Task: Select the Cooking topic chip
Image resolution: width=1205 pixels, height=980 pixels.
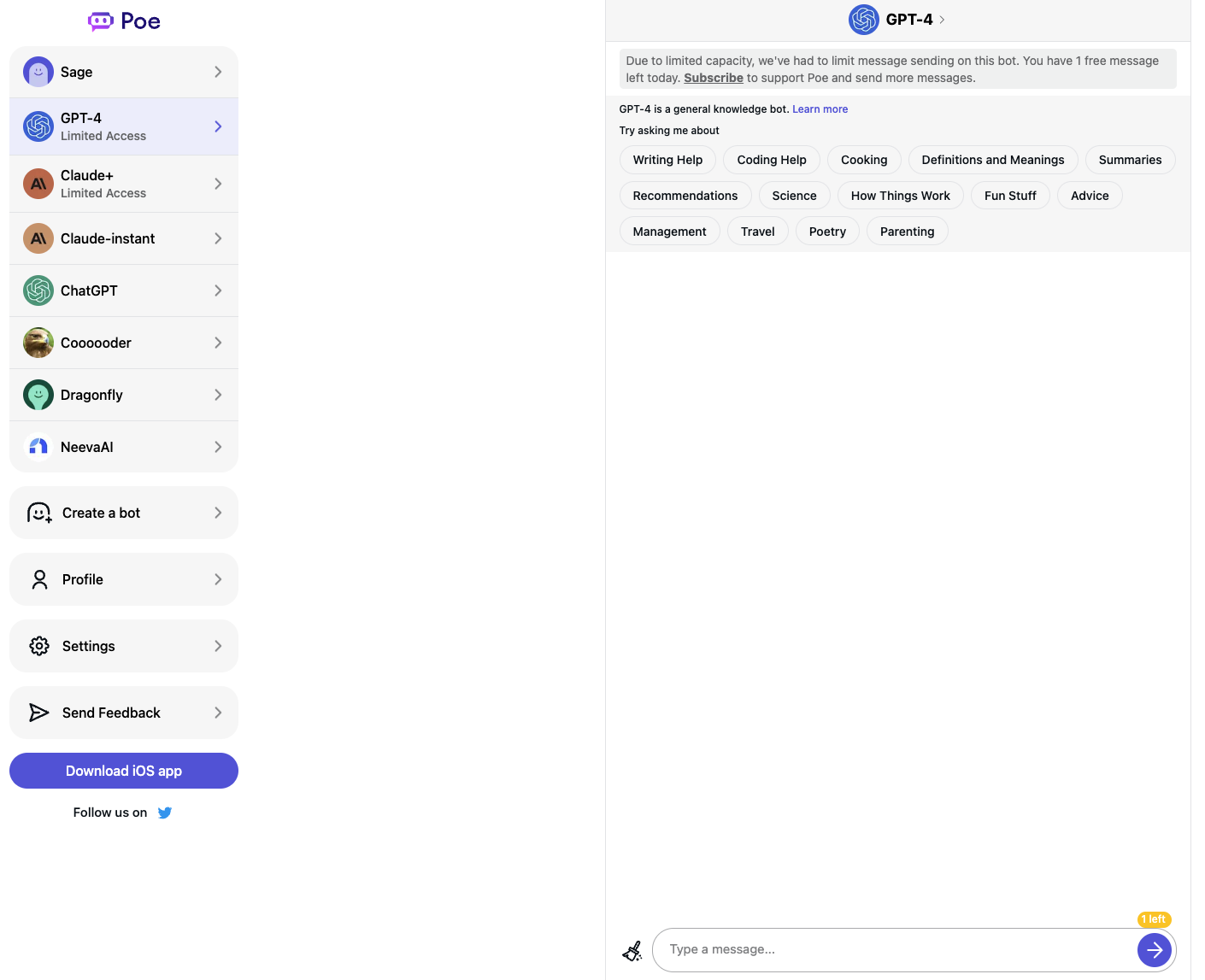Action: tap(864, 160)
